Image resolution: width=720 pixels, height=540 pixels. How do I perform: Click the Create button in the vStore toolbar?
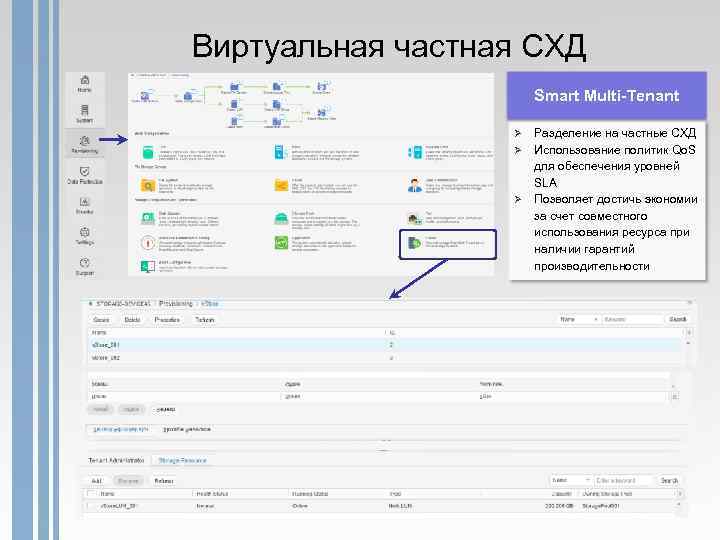pyautogui.click(x=101, y=320)
